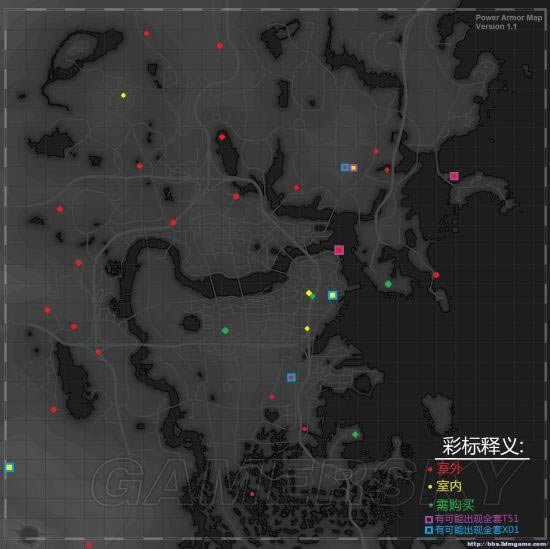Image resolution: width=550 pixels, height=549 pixels.
Task: Click the blue-framed yellow marker at the left map edge
Action: 9,468
